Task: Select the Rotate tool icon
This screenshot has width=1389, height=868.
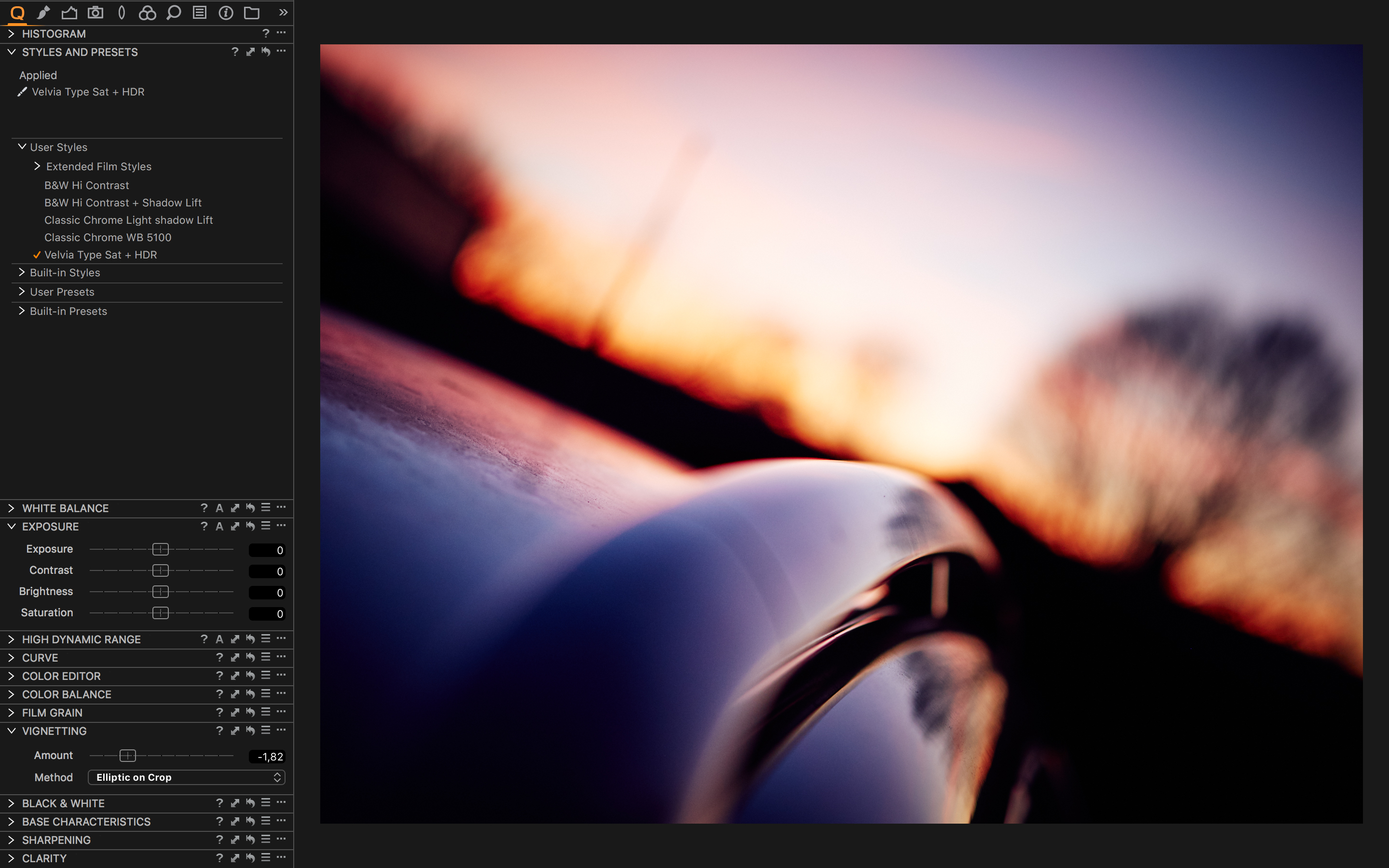Action: pyautogui.click(x=121, y=12)
